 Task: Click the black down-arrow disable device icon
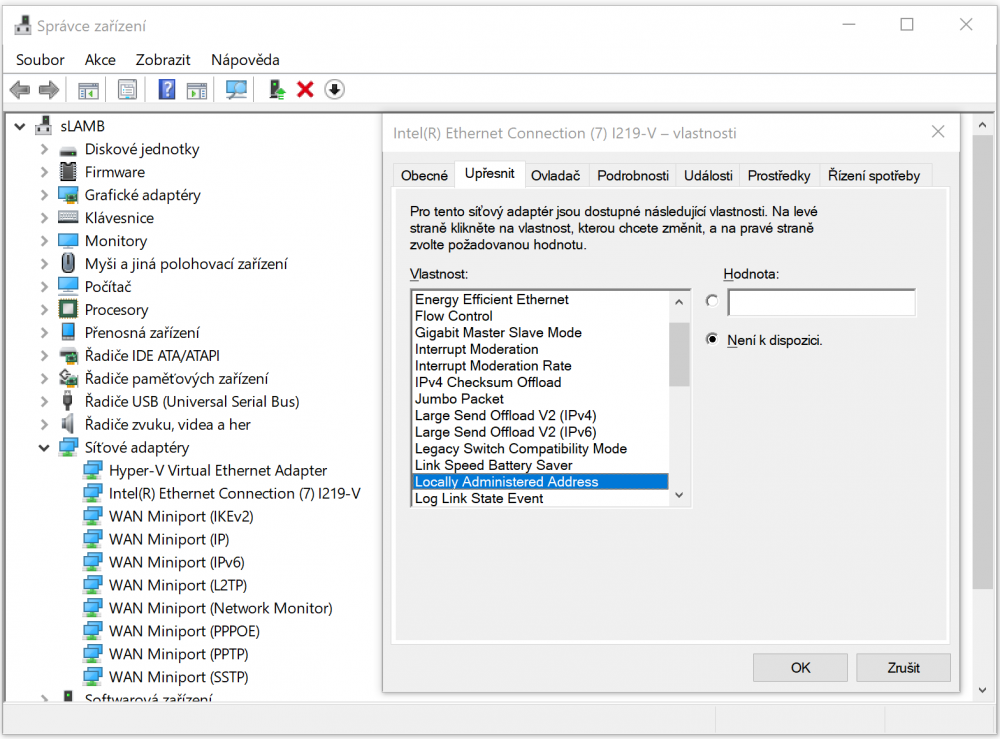point(334,90)
